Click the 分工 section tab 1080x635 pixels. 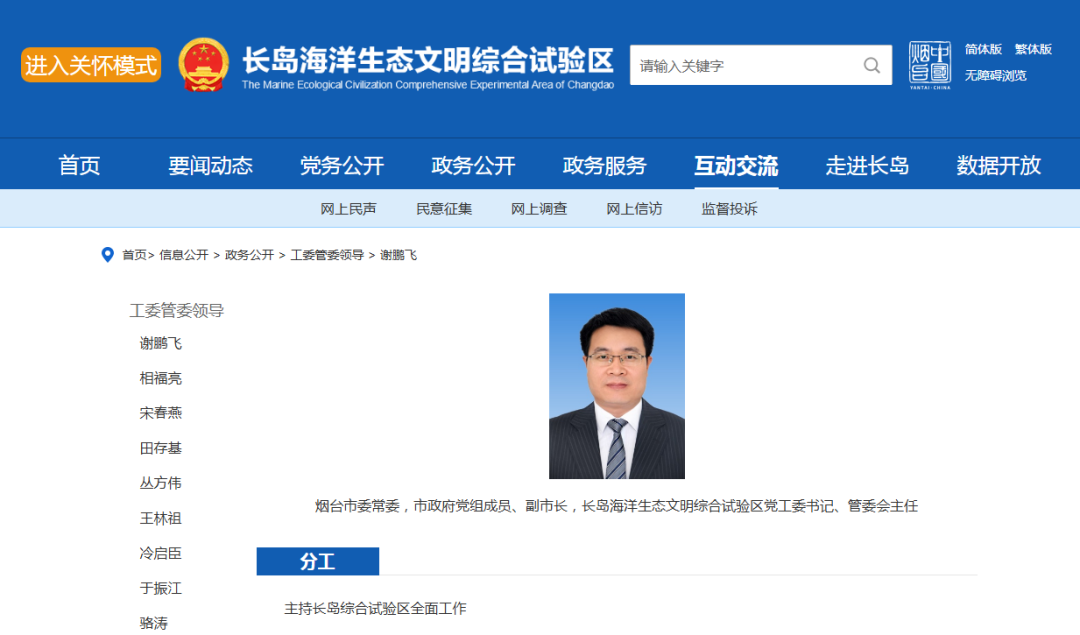[318, 561]
